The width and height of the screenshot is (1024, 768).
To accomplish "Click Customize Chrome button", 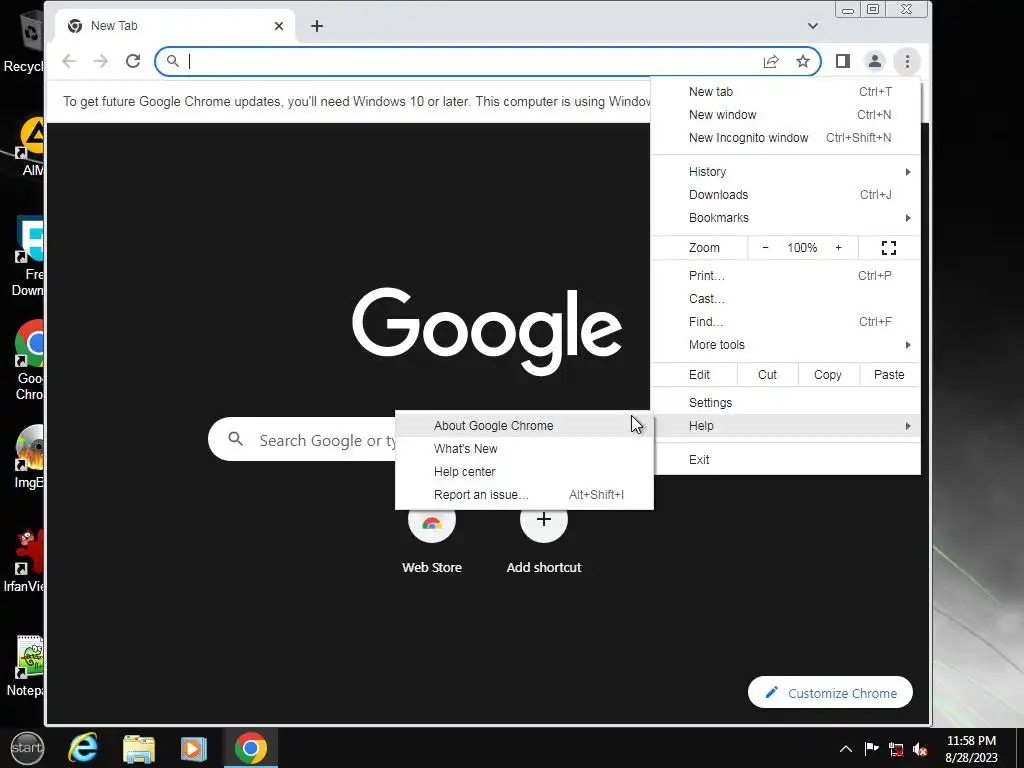I will [830, 692].
